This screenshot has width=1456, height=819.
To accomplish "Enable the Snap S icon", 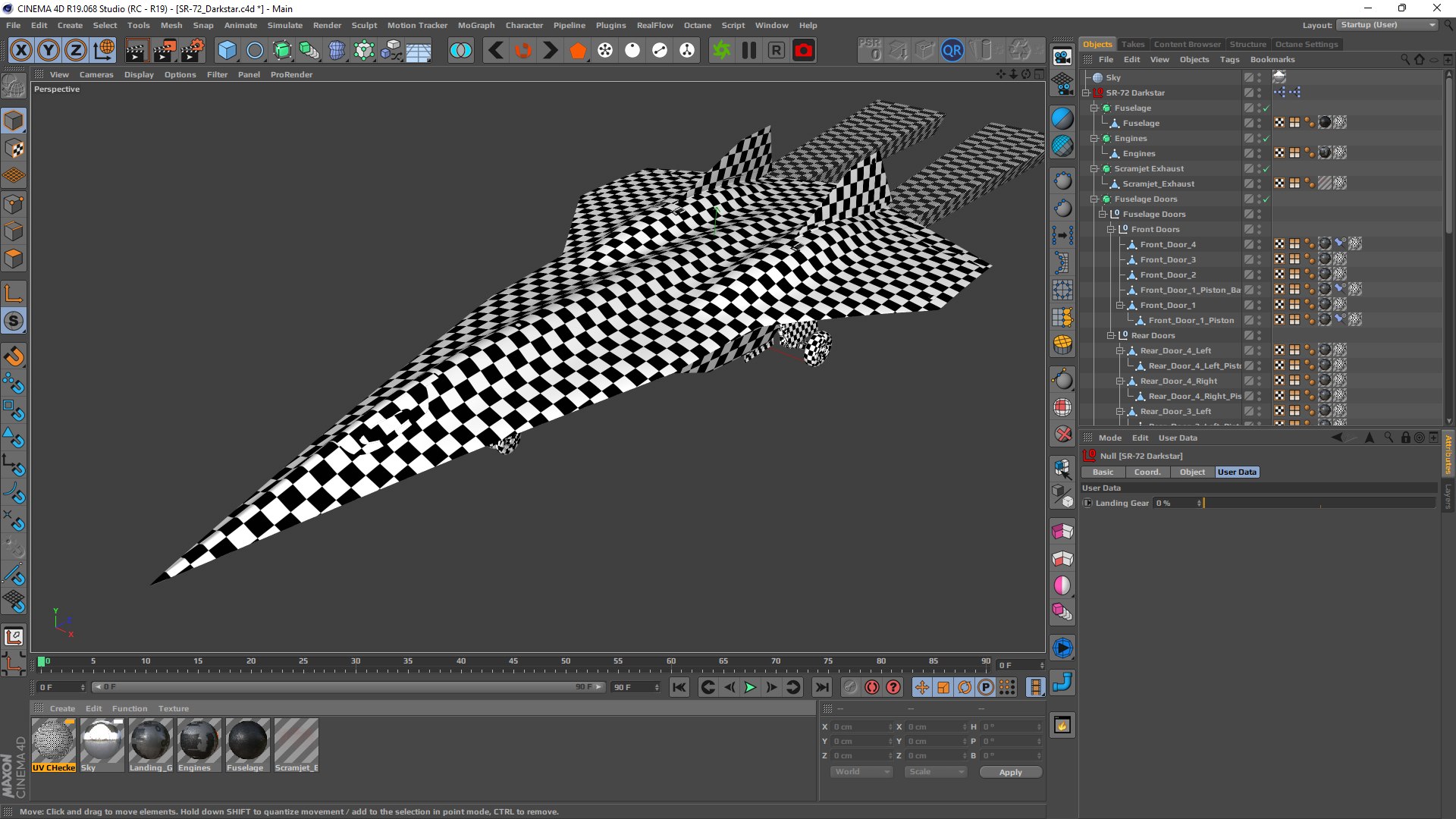I will (14, 322).
